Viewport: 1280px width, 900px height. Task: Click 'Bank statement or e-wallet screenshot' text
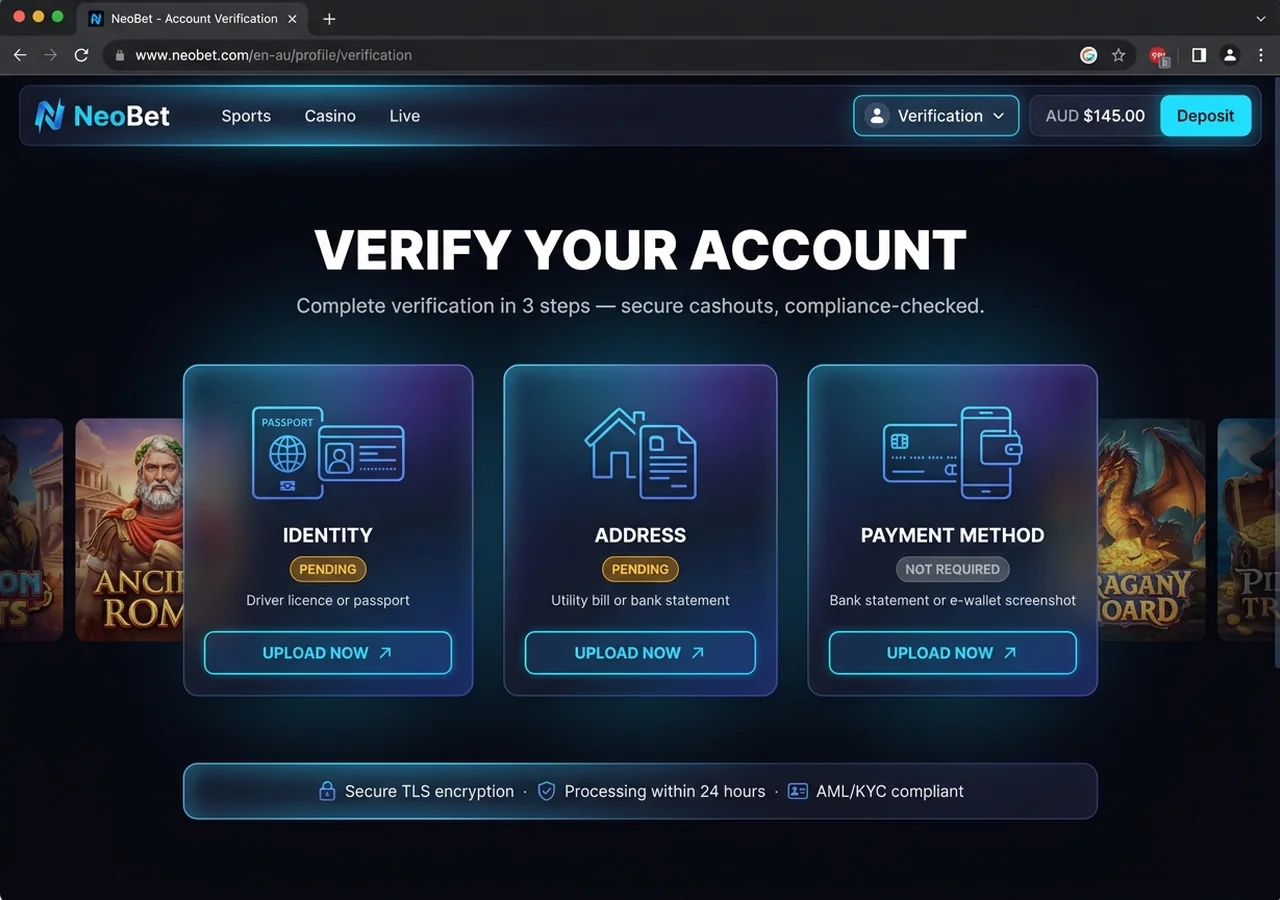952,600
